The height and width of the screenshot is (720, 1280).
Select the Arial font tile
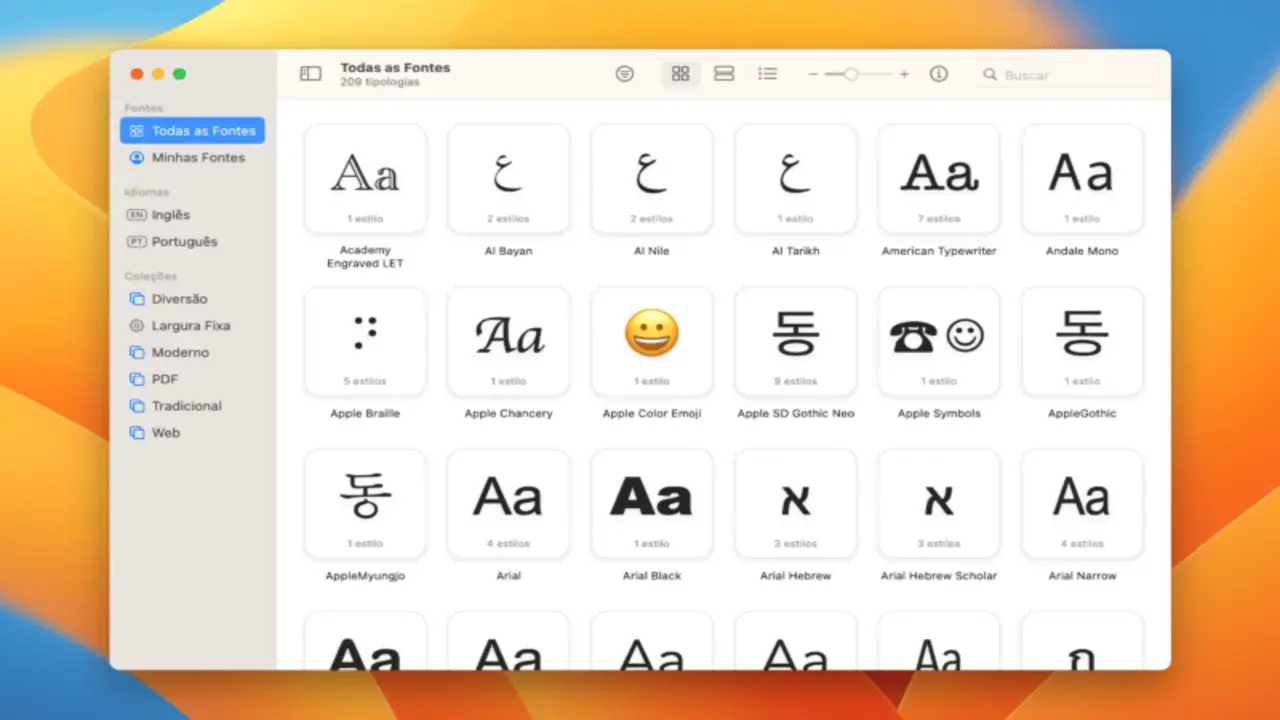point(508,504)
